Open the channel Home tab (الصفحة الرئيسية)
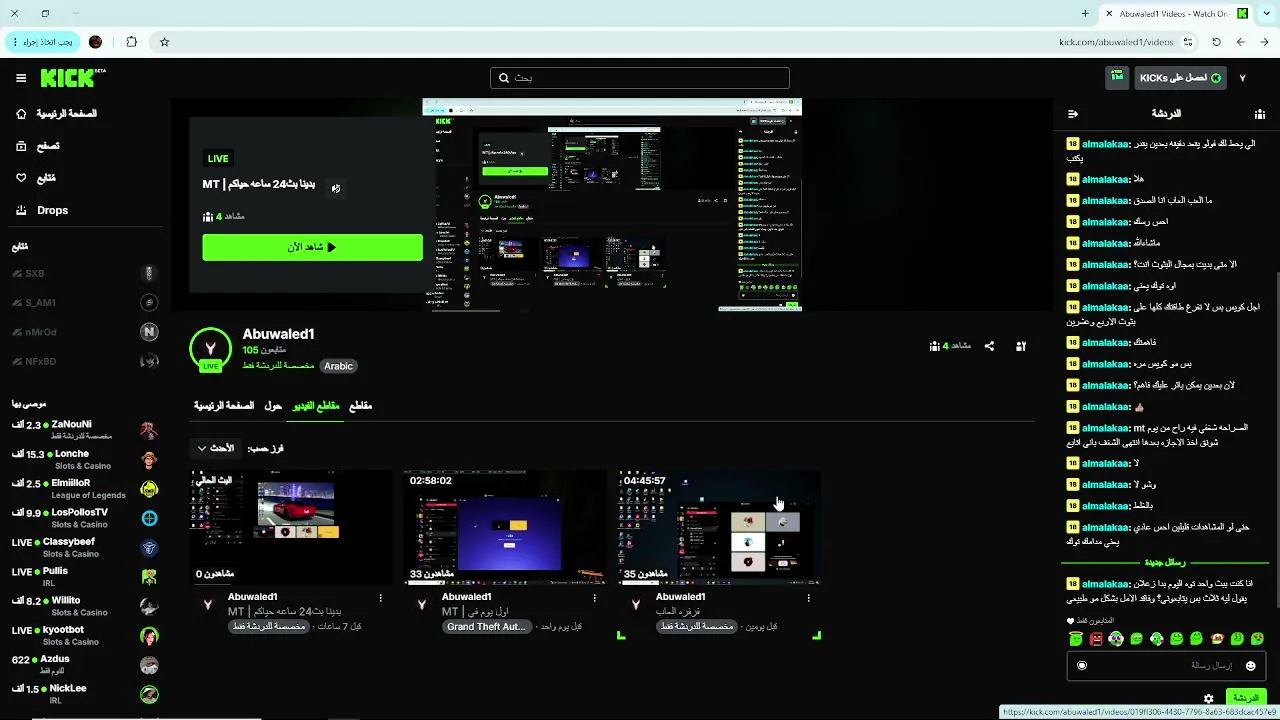The image size is (1280, 720). (224, 406)
